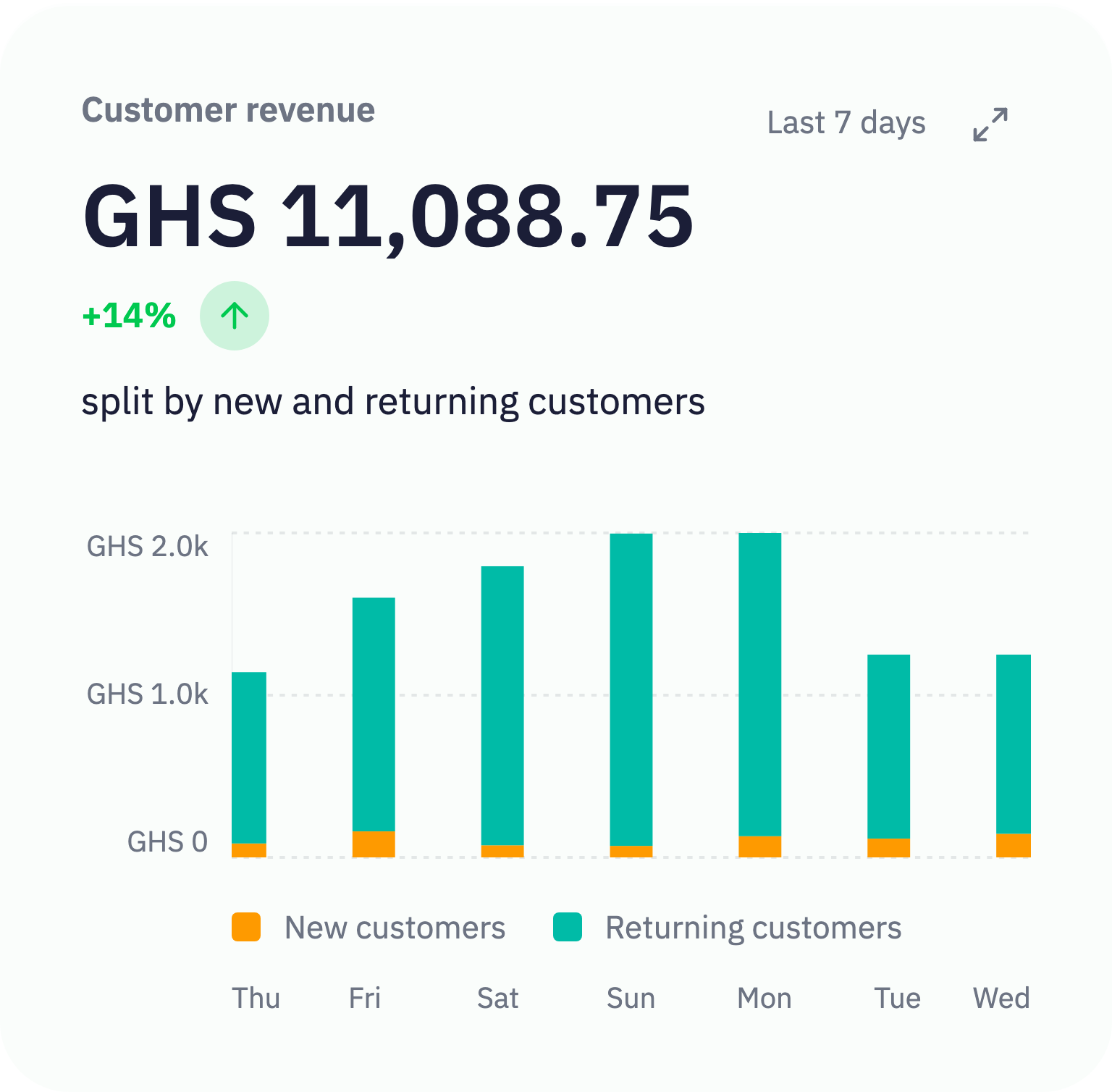Click the Sun day label
This screenshot has height=1092, width=1112.
point(631,998)
